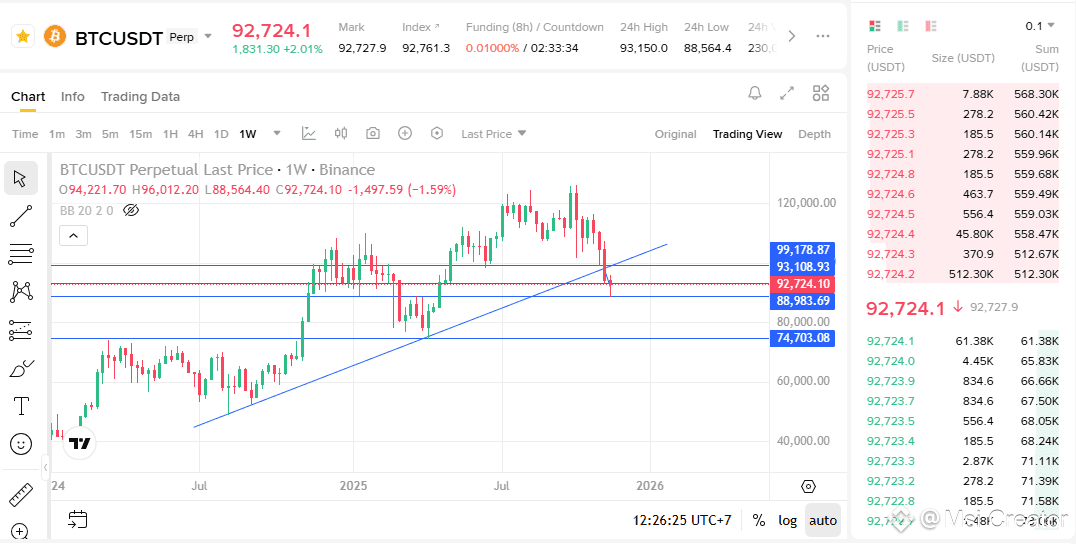1076x544 pixels.
Task: Expand chart to fullscreen
Action: click(787, 93)
